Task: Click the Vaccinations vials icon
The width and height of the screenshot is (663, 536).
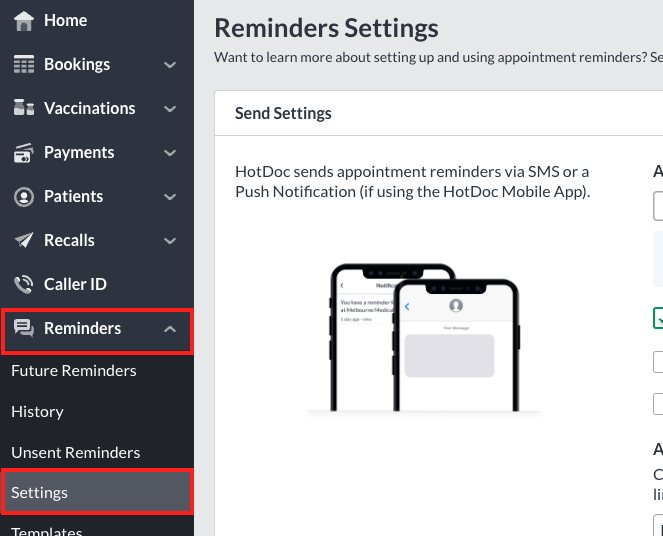Action: coord(24,108)
